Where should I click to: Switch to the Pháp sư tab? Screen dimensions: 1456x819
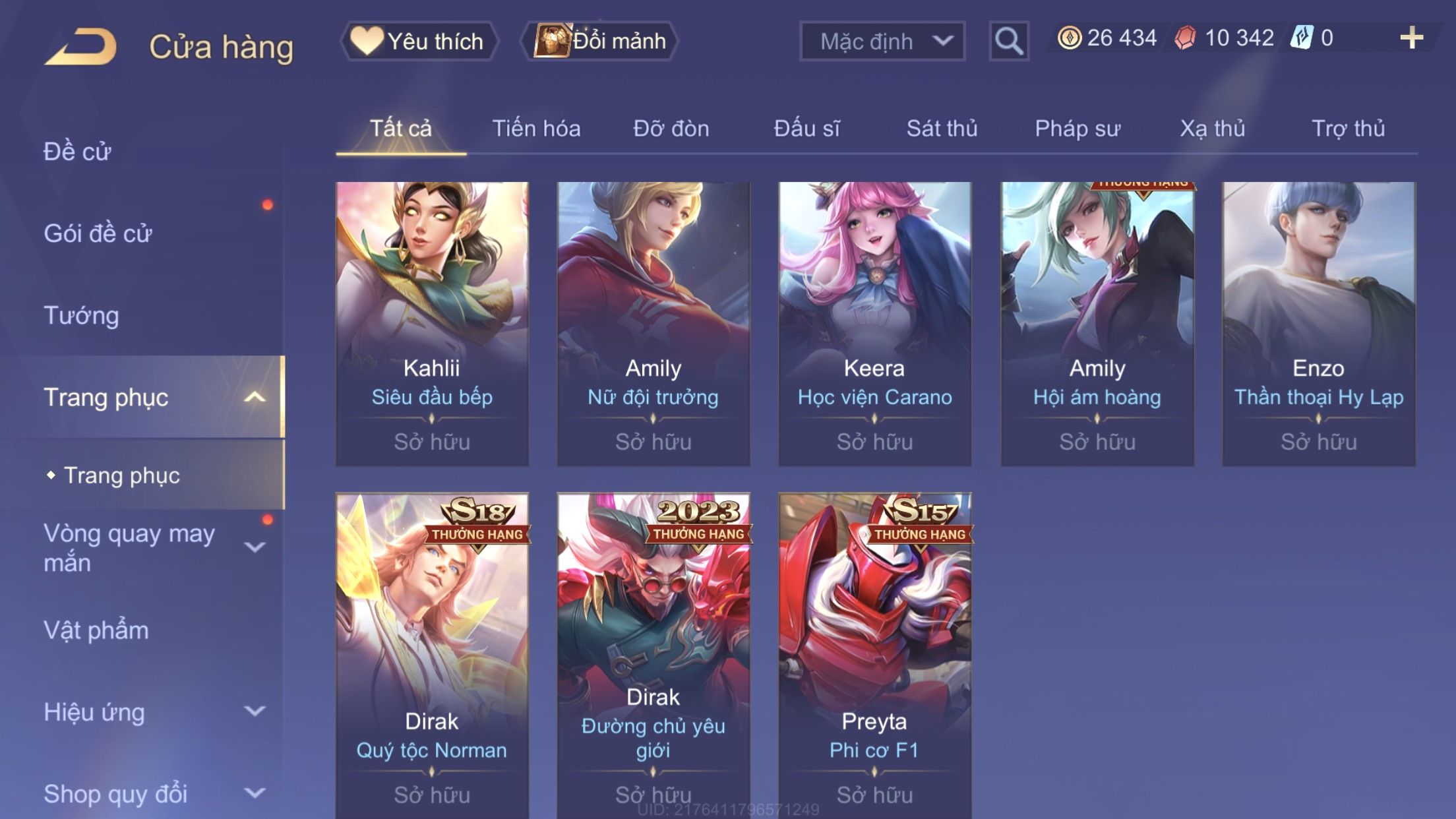pyautogui.click(x=1077, y=129)
